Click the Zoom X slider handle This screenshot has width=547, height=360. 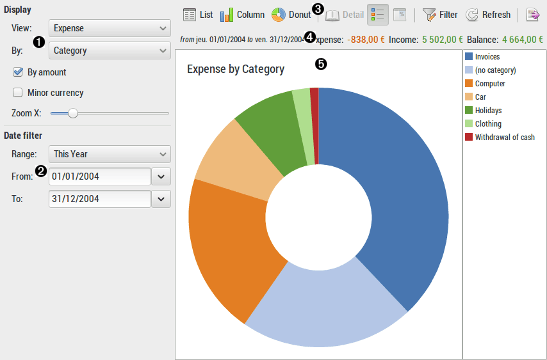[73, 113]
